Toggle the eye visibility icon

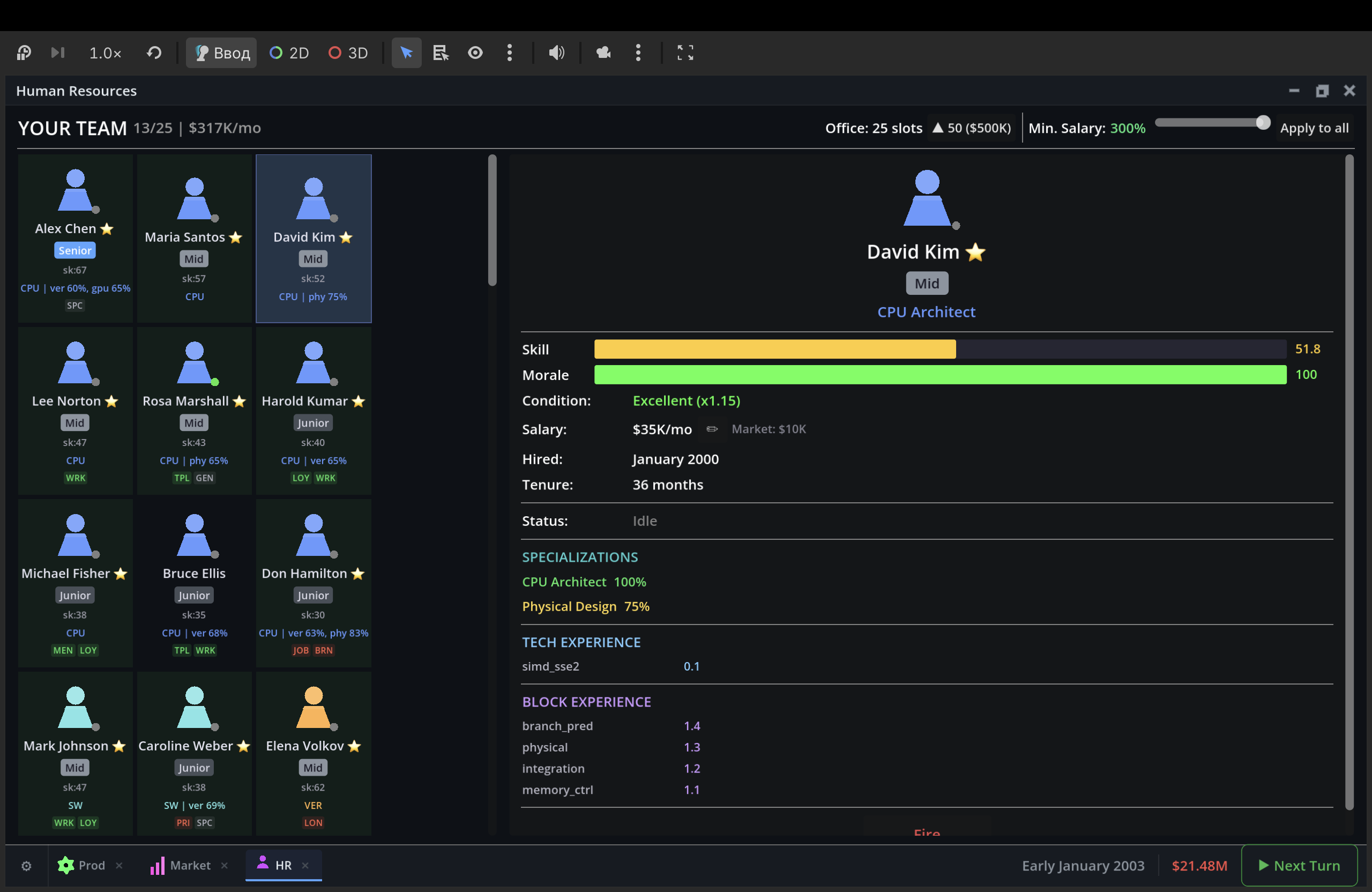pyautogui.click(x=475, y=53)
